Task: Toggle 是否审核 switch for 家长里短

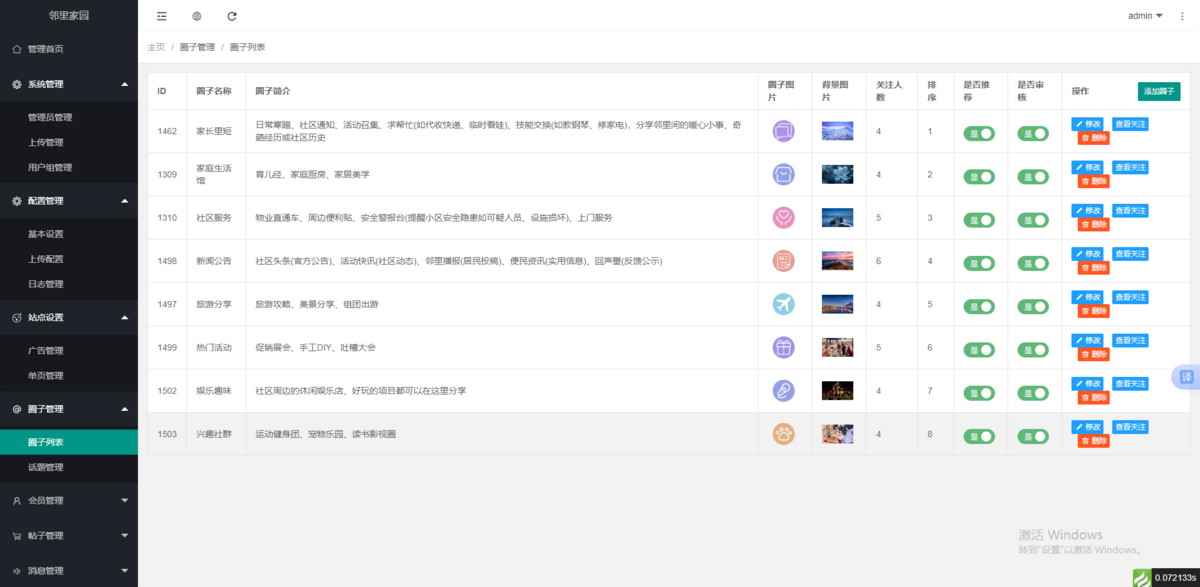Action: tap(1033, 134)
